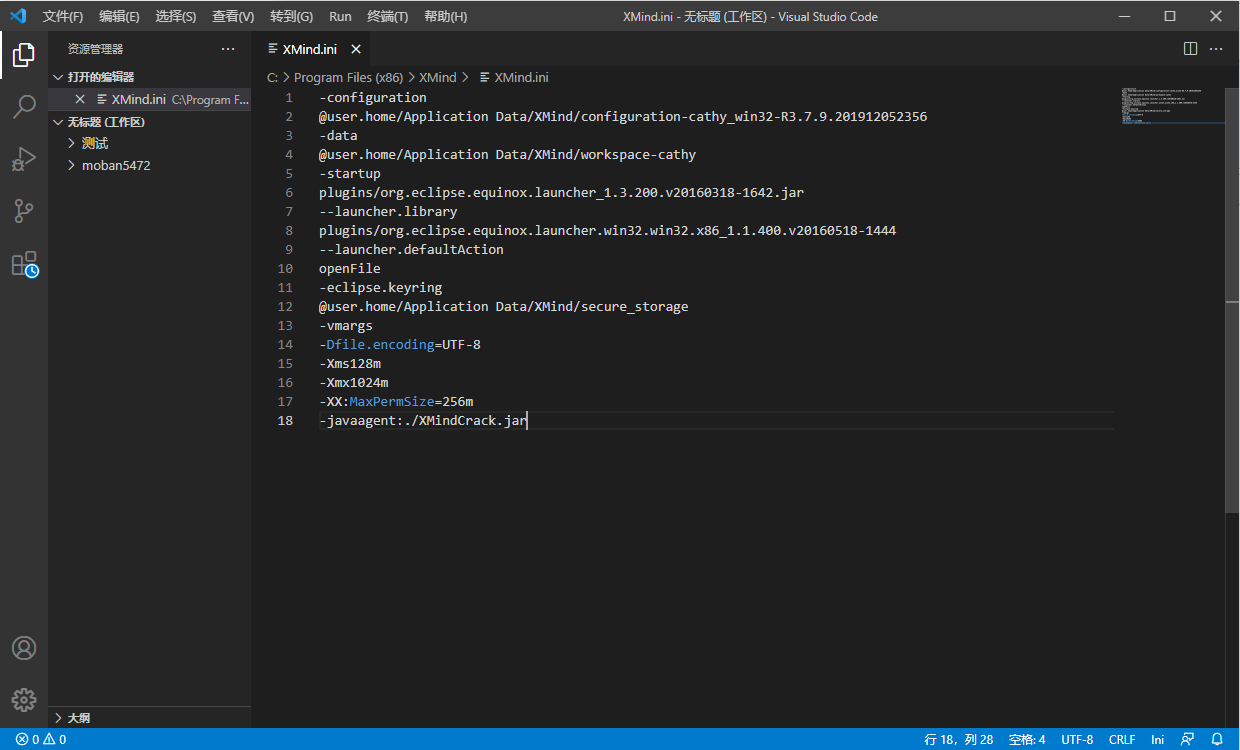The width and height of the screenshot is (1240, 750).
Task: Open the 帮助(H) menu
Action: tap(445, 16)
